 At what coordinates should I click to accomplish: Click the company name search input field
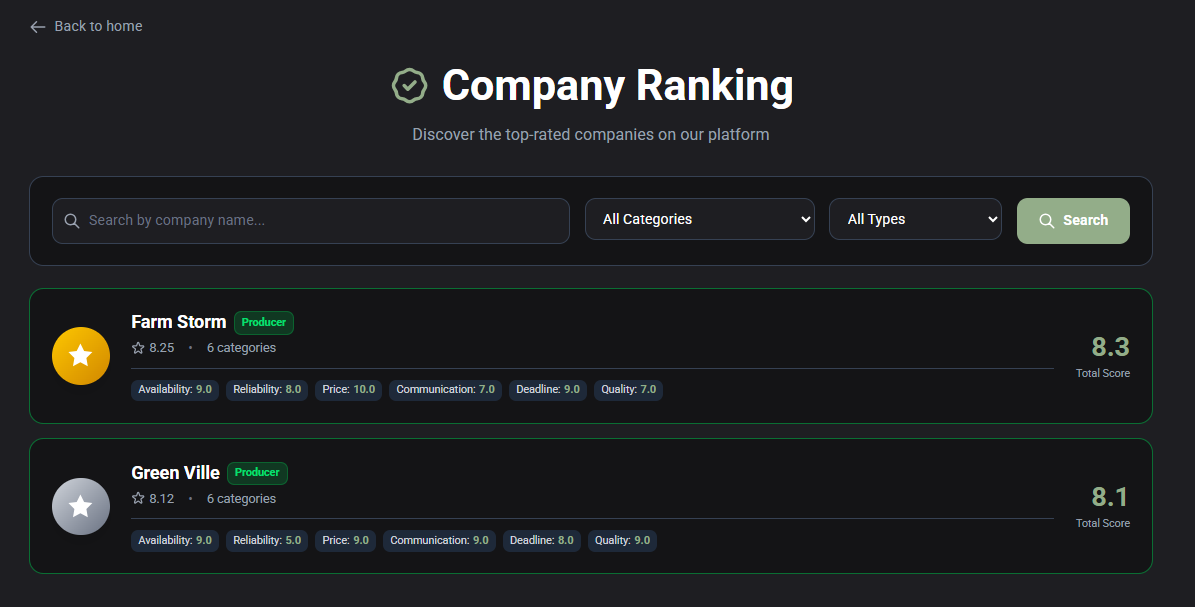pyautogui.click(x=310, y=220)
